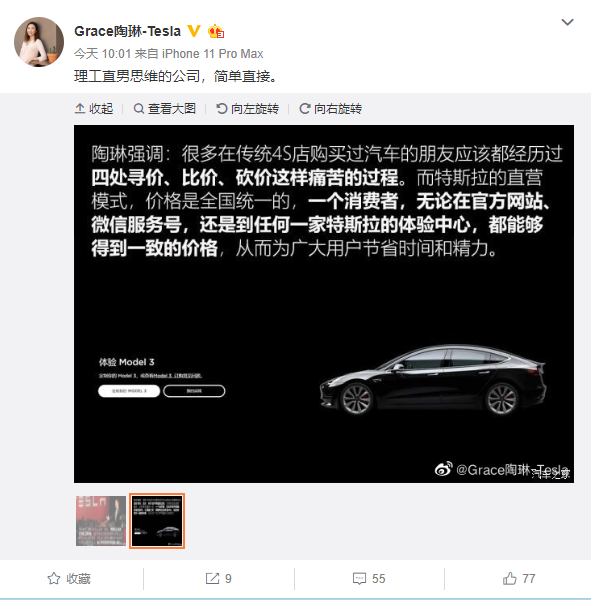This screenshot has width=591, height=600.
Task: Open Grace陶琳-Tesla profile avatar
Action: click(39, 42)
